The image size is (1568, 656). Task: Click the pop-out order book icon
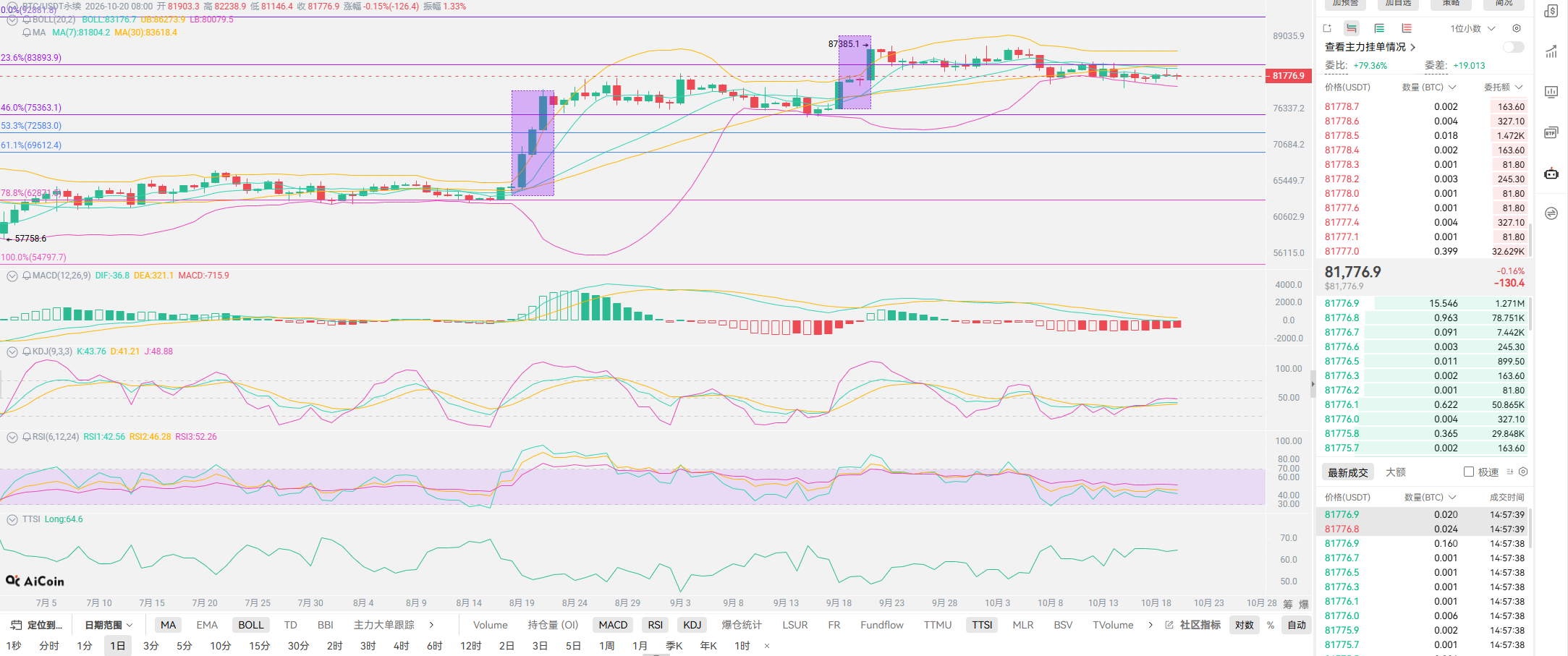point(1327,28)
